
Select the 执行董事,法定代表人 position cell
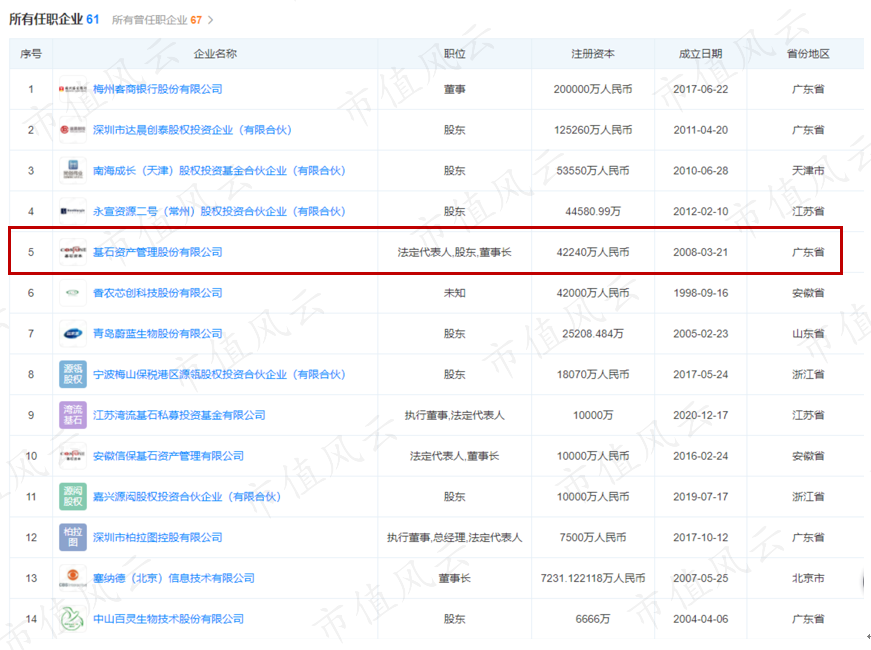[454, 415]
